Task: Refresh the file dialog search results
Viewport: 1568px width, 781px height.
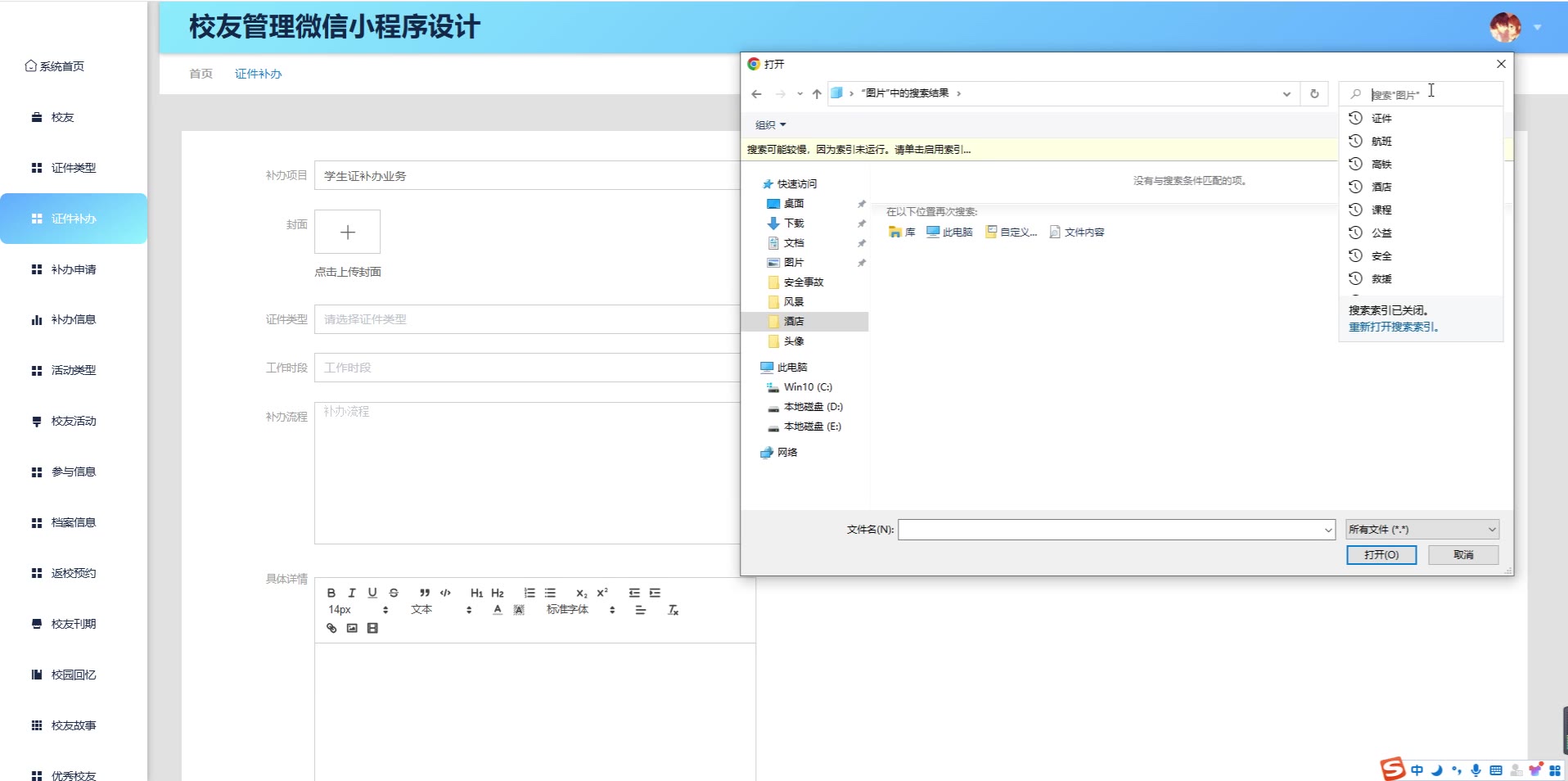Action: tap(1314, 94)
